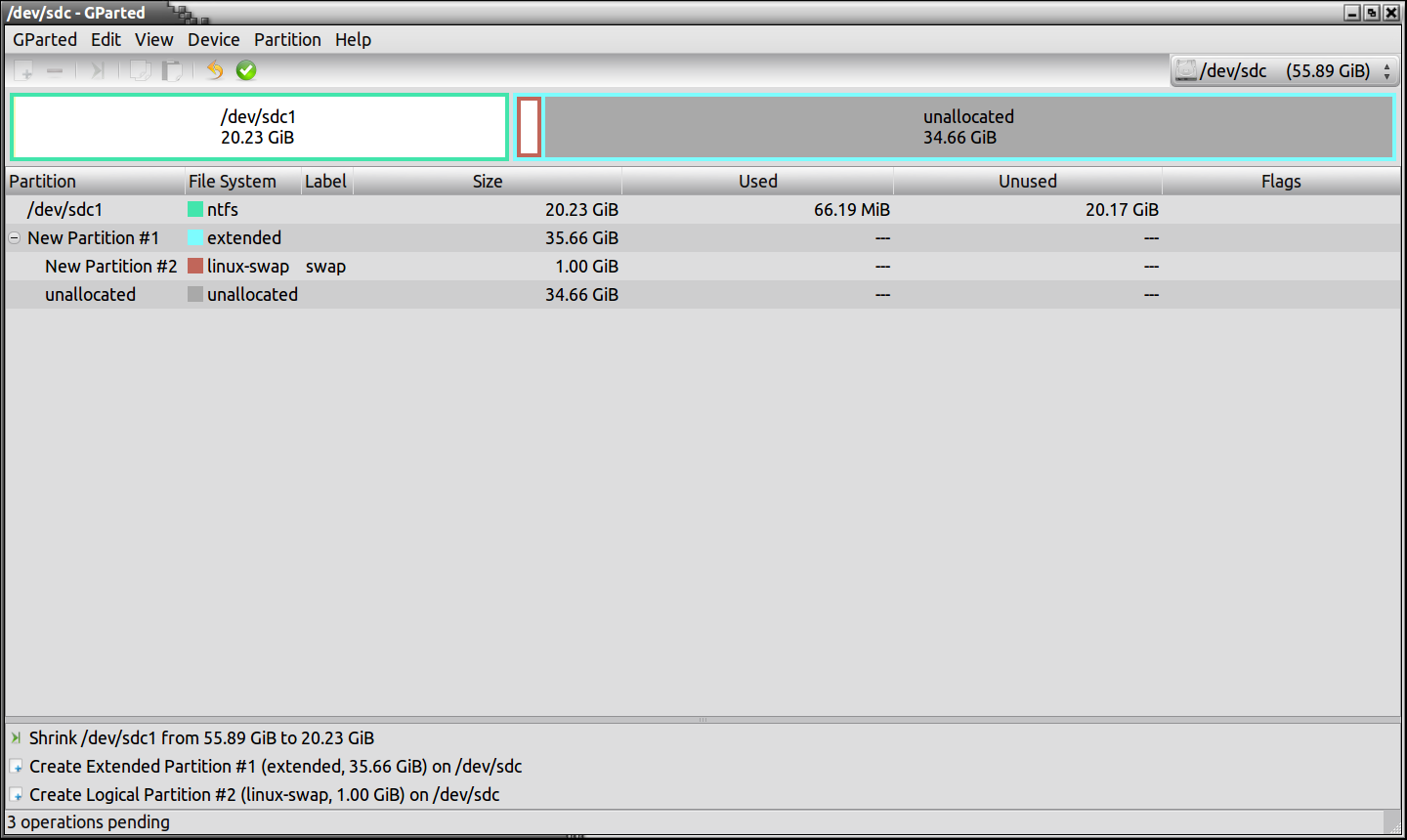
Task: Click the linux-swap file system text
Action: [x=248, y=267]
